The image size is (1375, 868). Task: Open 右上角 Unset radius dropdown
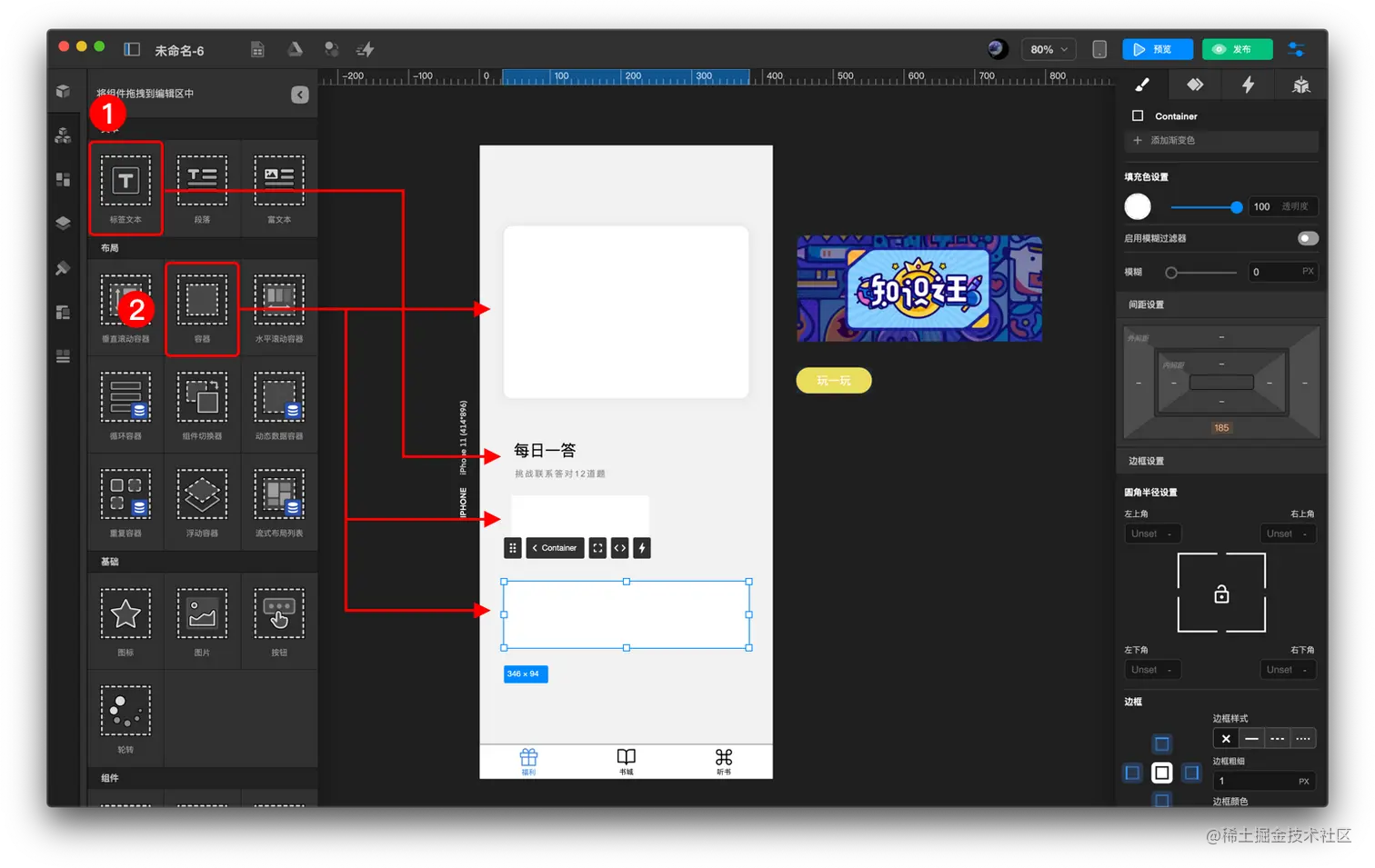click(x=1288, y=534)
